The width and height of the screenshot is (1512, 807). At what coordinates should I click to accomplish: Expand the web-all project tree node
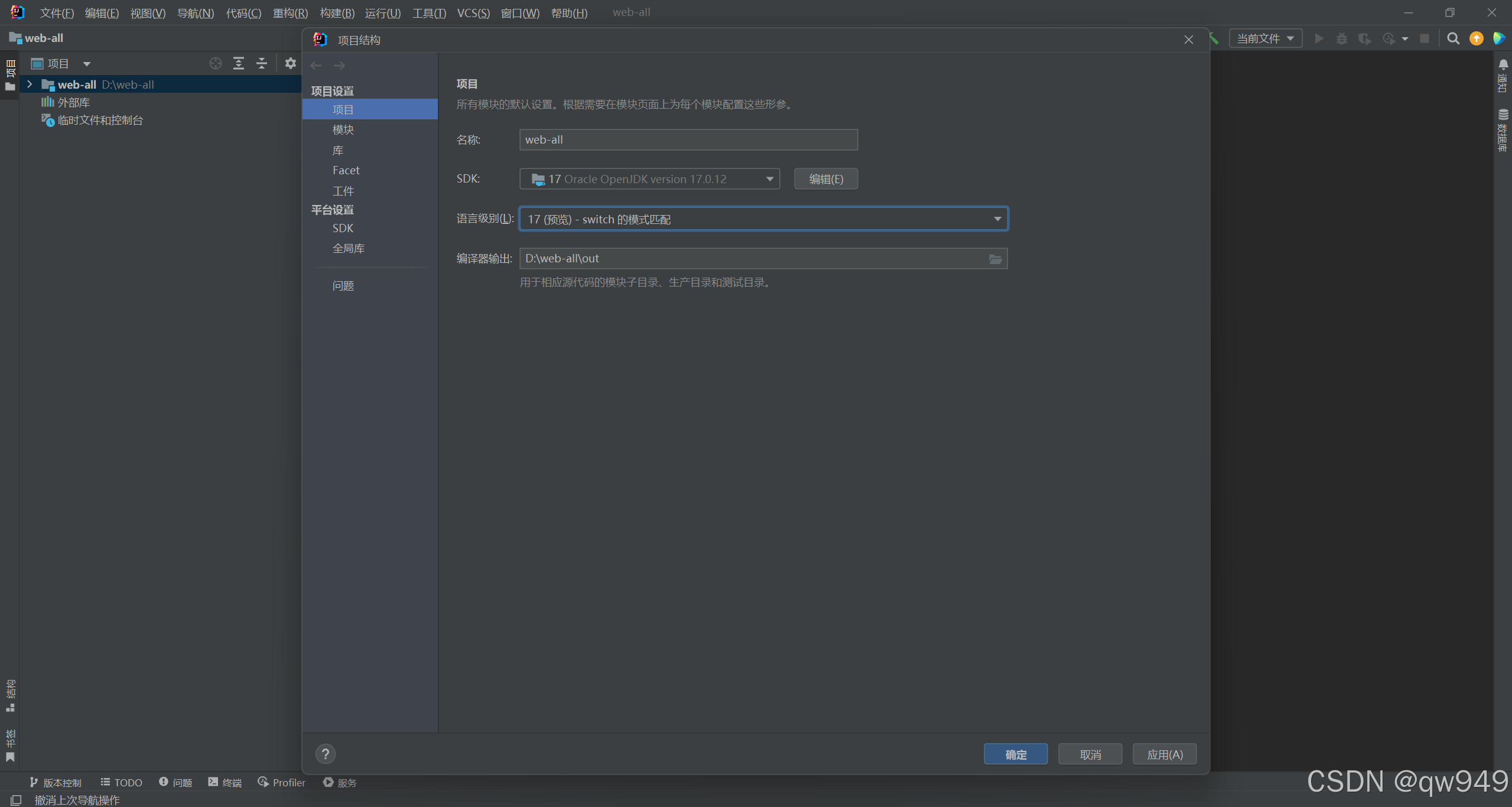(30, 84)
